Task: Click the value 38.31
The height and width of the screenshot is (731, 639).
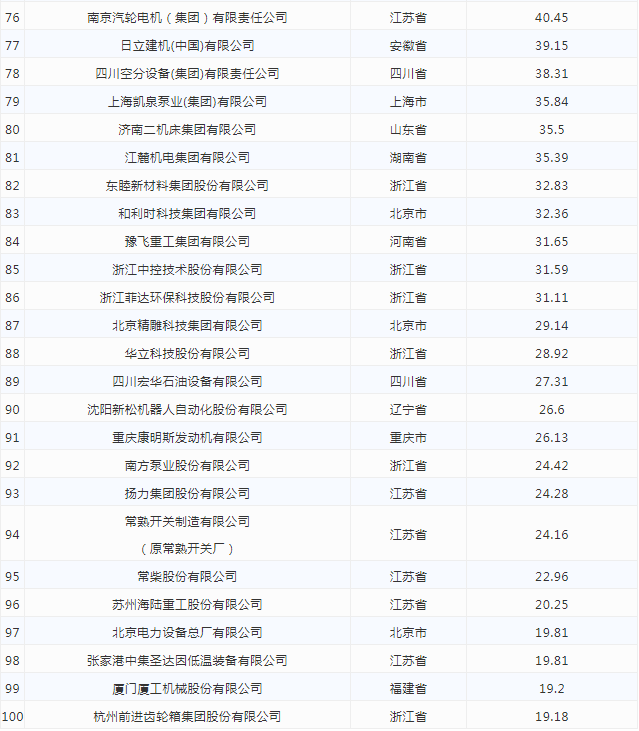Action: [x=551, y=74]
